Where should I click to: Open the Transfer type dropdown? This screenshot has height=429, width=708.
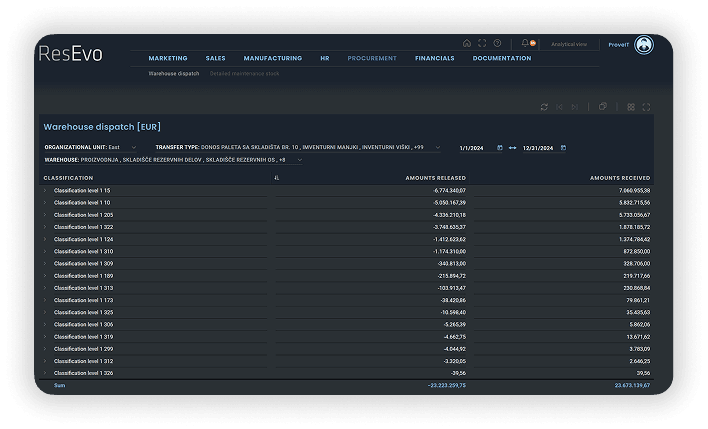[x=437, y=147]
